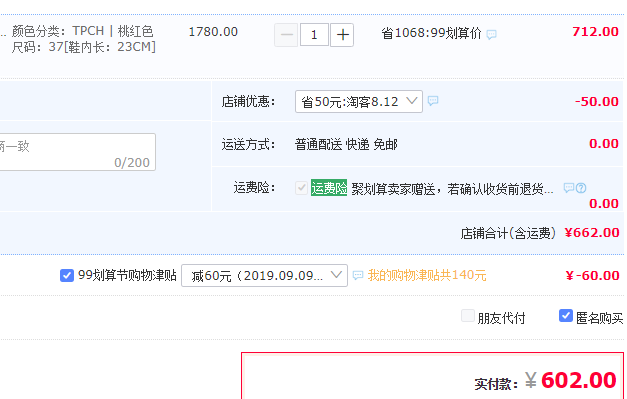Increase item quantity with plus button
The width and height of the screenshot is (627, 399).
click(342, 35)
